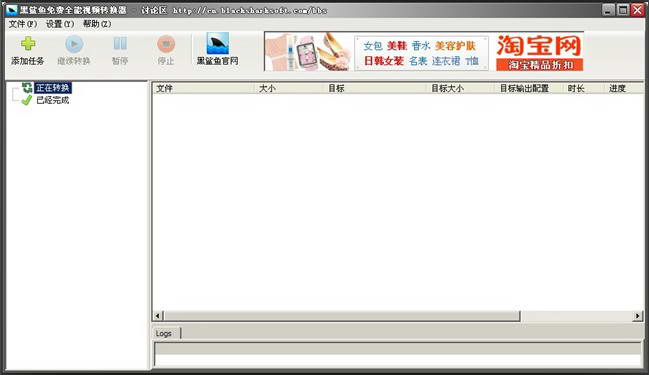Click the green recycle icon beside 正在转换
This screenshot has width=649, height=375.
[27, 87]
